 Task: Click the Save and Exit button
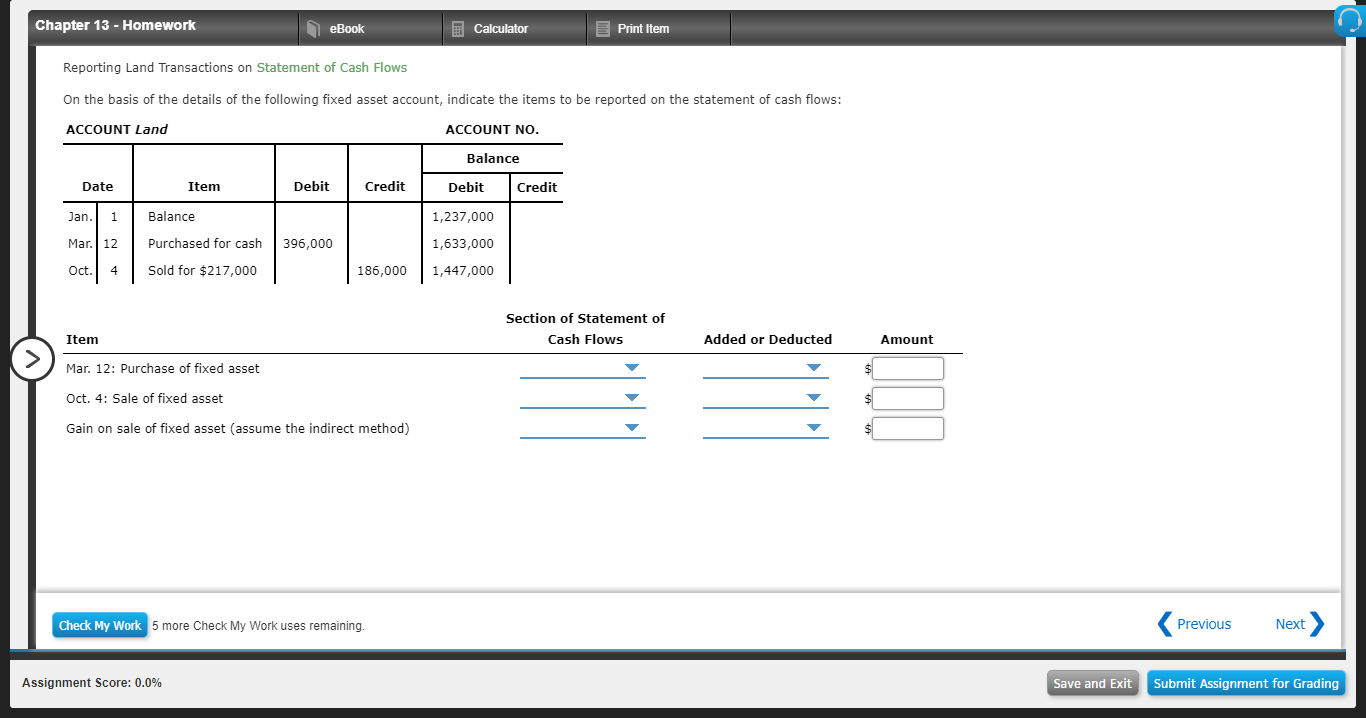tap(1092, 683)
